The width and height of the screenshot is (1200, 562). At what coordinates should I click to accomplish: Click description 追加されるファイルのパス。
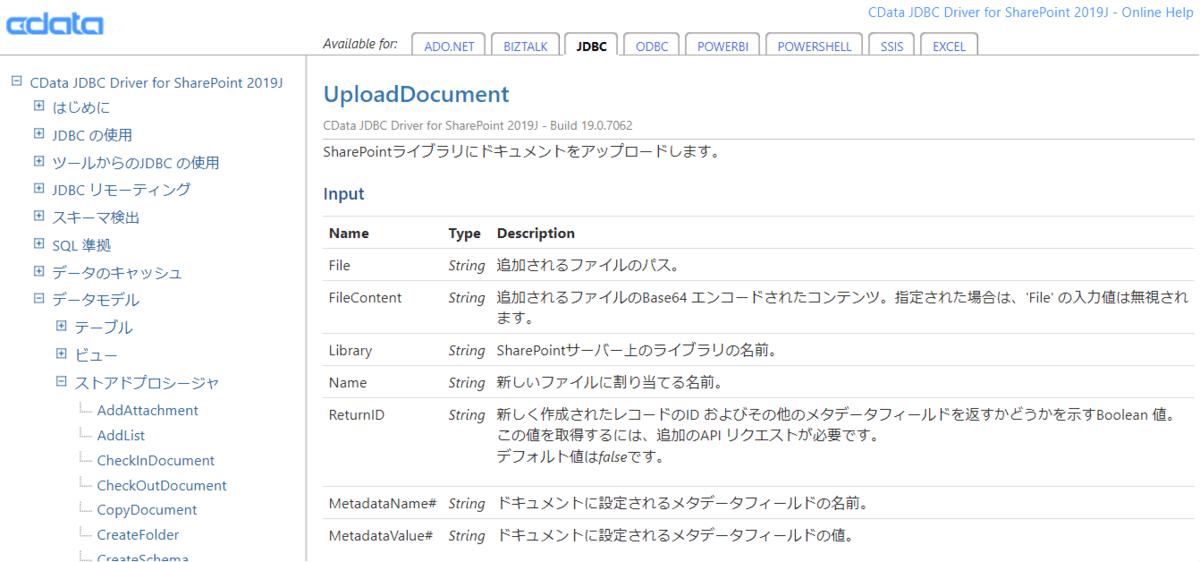coord(588,266)
